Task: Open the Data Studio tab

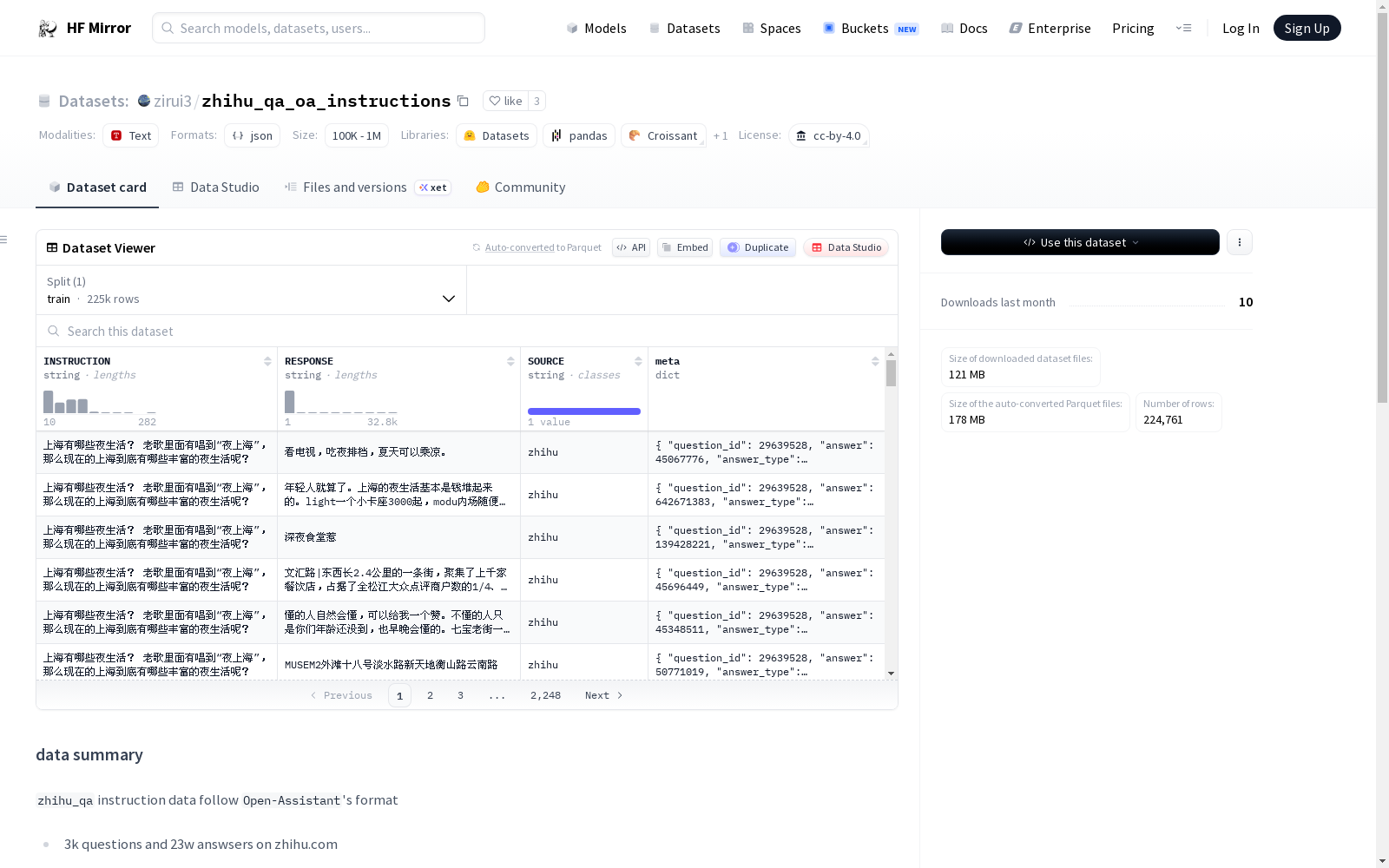Action: (215, 187)
